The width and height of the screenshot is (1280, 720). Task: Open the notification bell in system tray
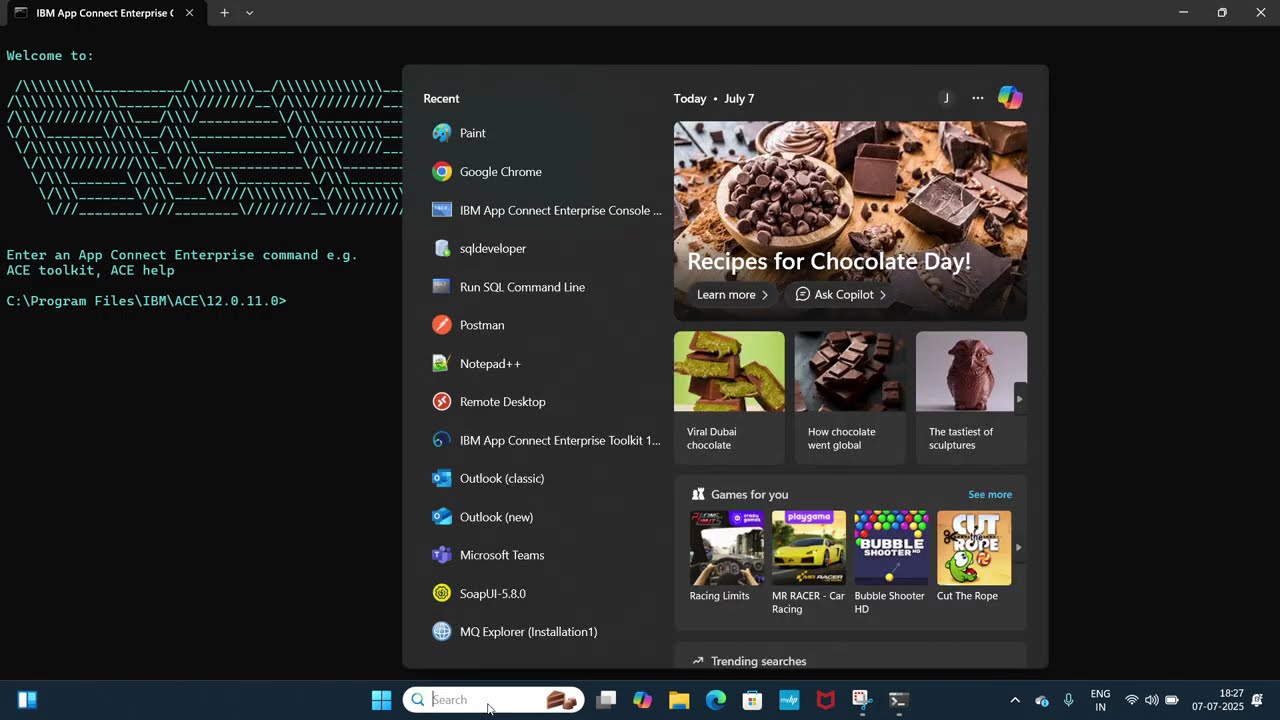[1258, 700]
